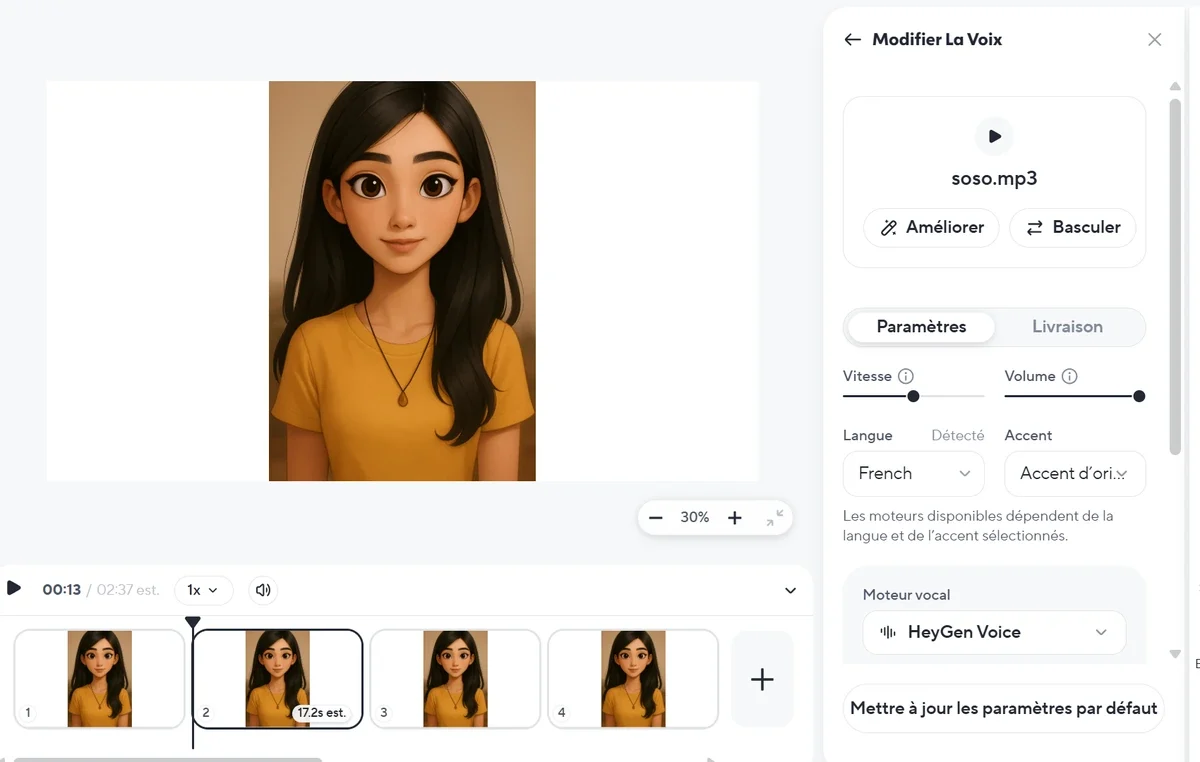The width and height of the screenshot is (1200, 762).
Task: Click Mettre à jour les paramètres par défaut
Action: 1004,709
